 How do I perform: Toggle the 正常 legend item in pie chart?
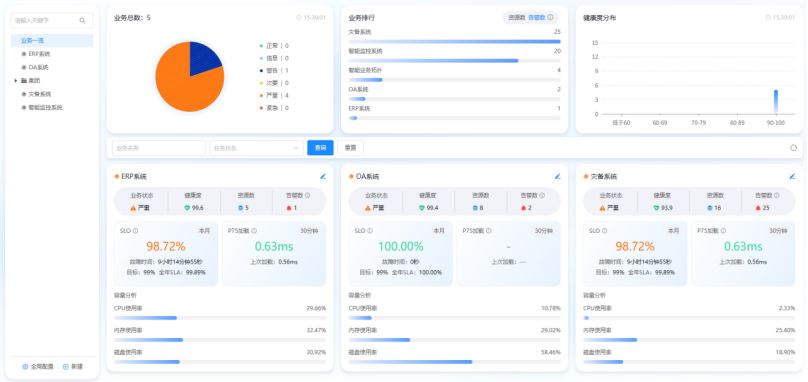(274, 46)
